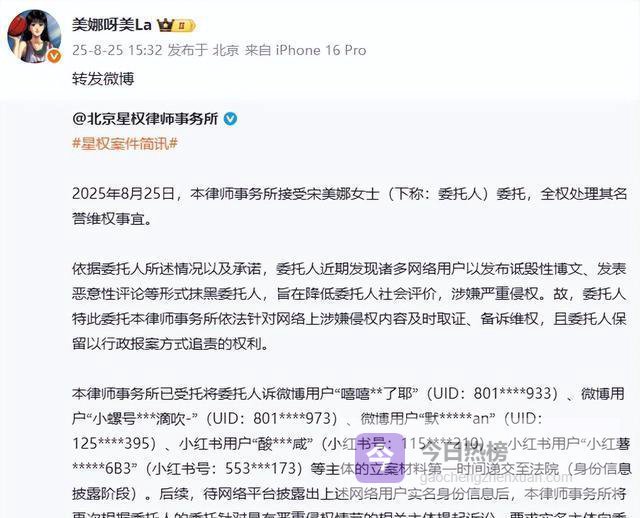Click the paragraph starting 依据委托人所述情况
The image size is (640, 518).
pyautogui.click(x=349, y=306)
